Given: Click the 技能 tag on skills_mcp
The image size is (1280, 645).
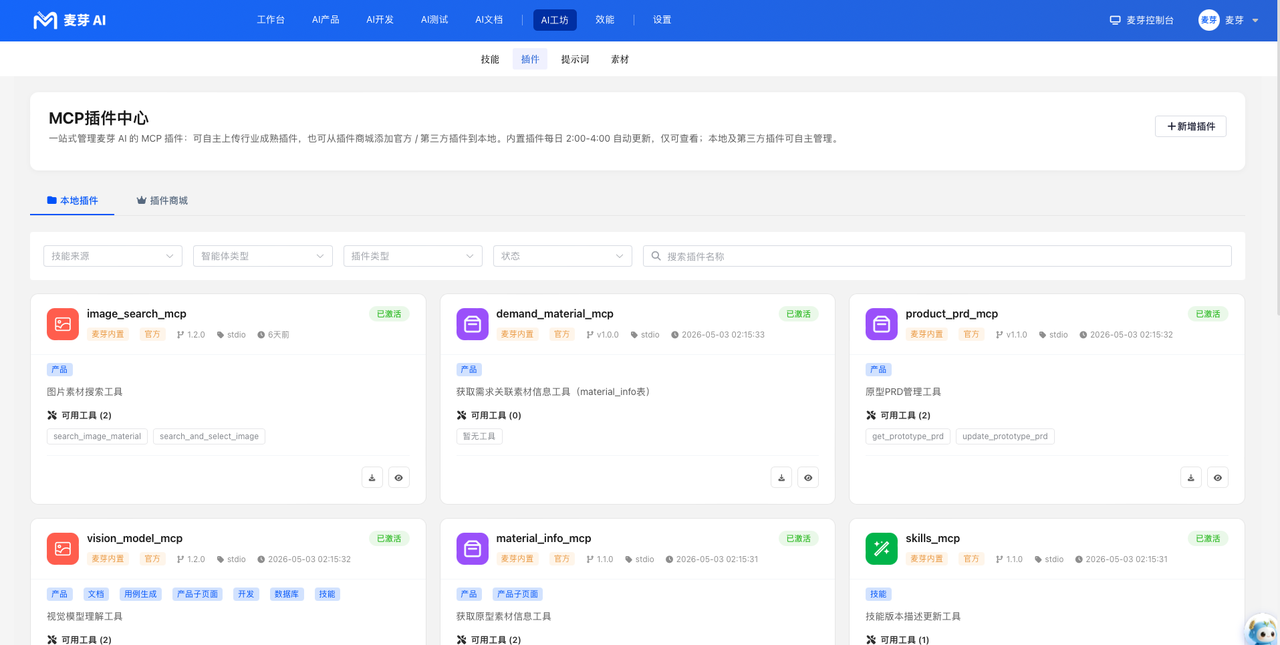Looking at the screenshot, I should coord(878,594).
